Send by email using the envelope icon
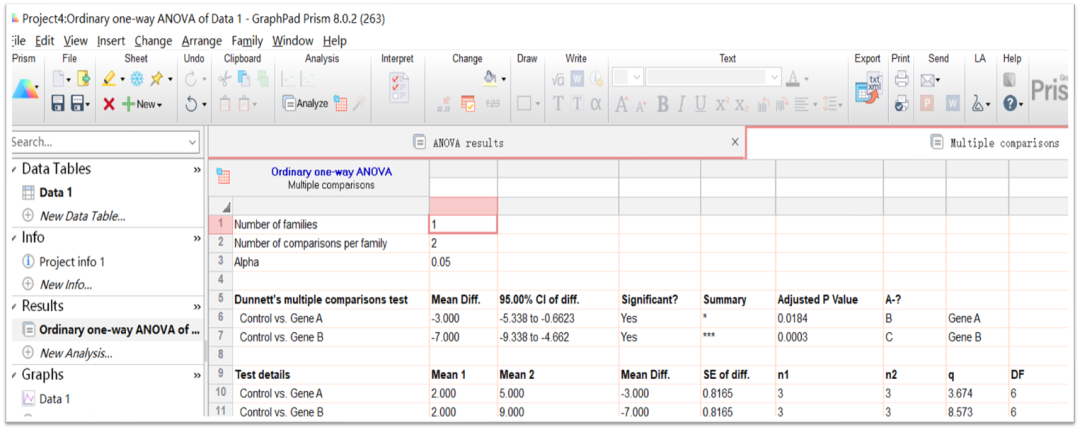1080x430 pixels. 928,80
